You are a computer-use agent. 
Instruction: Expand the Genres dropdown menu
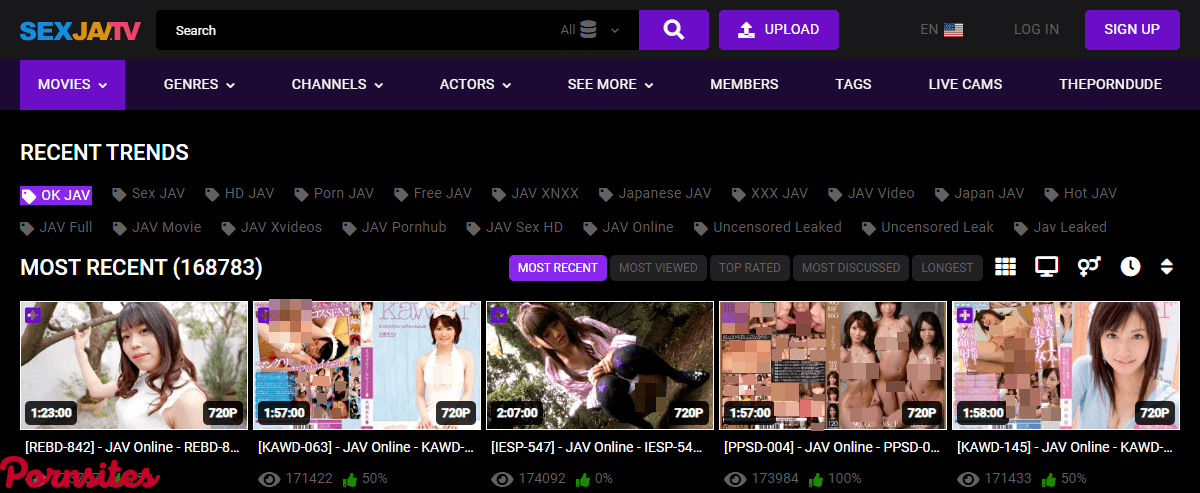click(199, 85)
